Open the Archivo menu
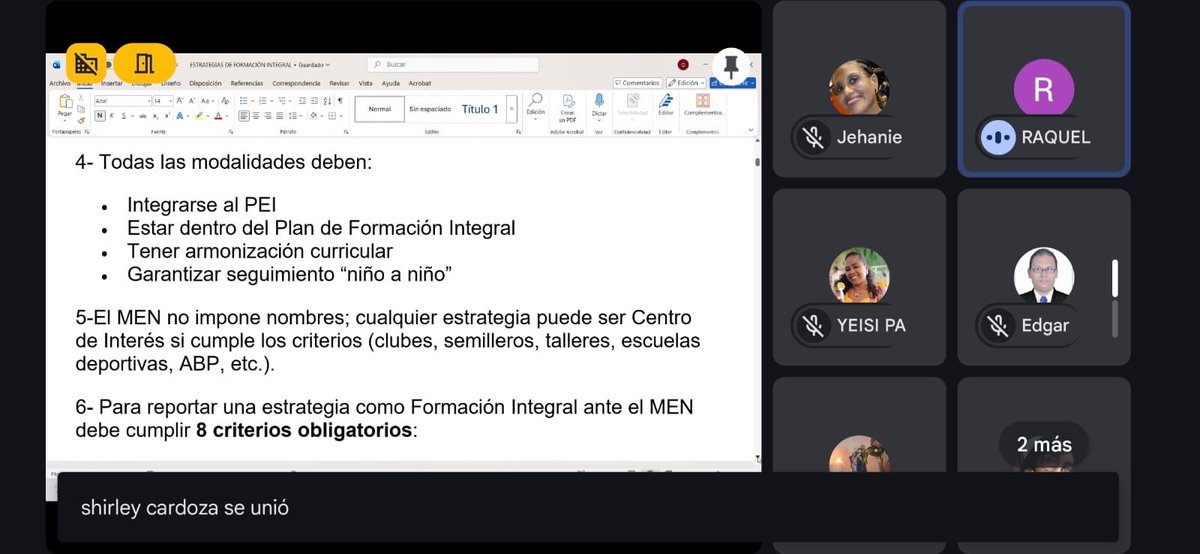This screenshot has width=1200, height=554. tap(59, 83)
